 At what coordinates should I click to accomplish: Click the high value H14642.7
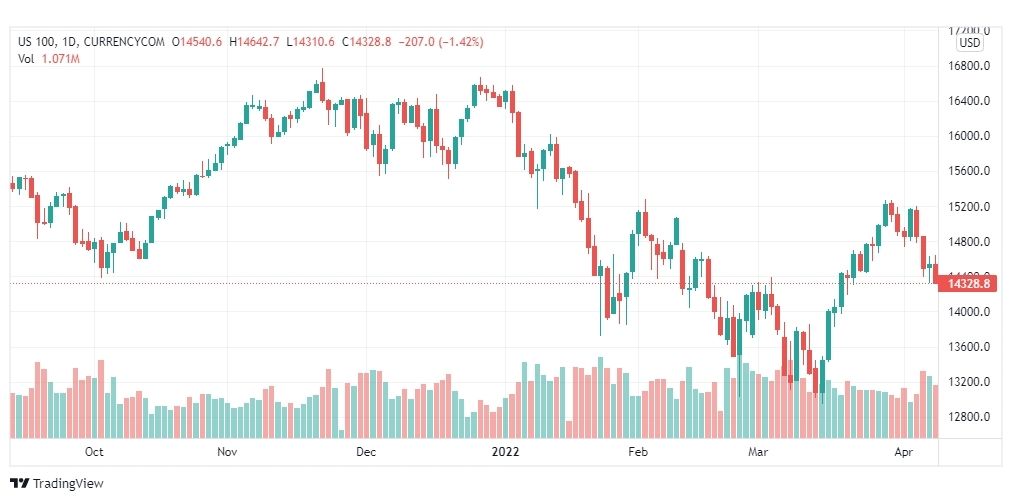point(254,42)
